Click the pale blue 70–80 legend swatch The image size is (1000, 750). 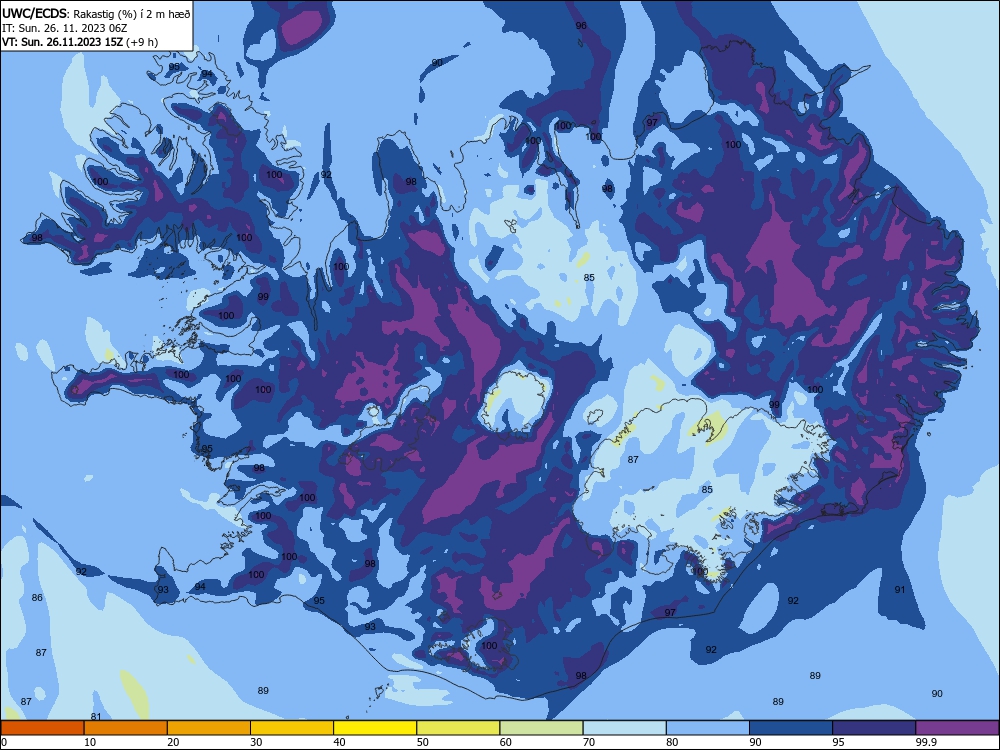[x=624, y=728]
